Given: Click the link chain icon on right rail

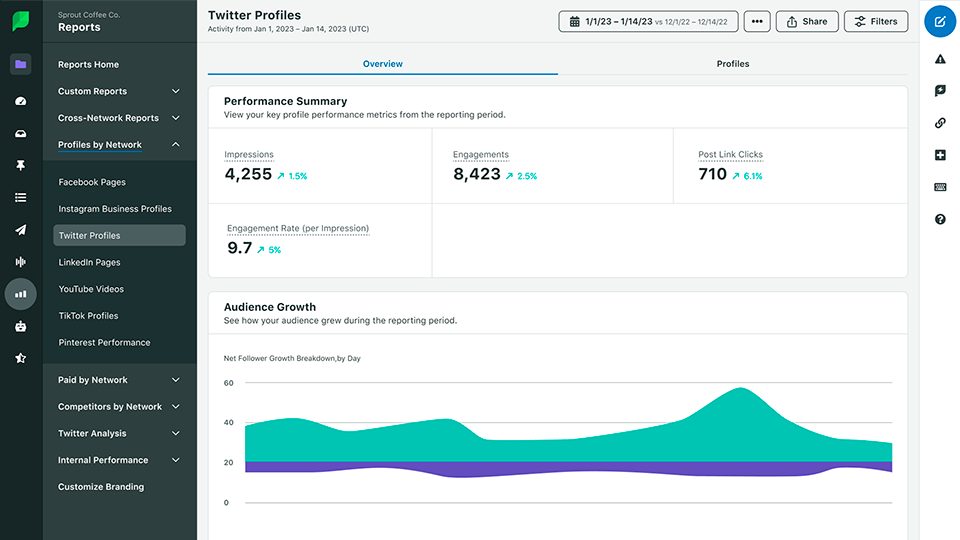Looking at the screenshot, I should (940, 123).
